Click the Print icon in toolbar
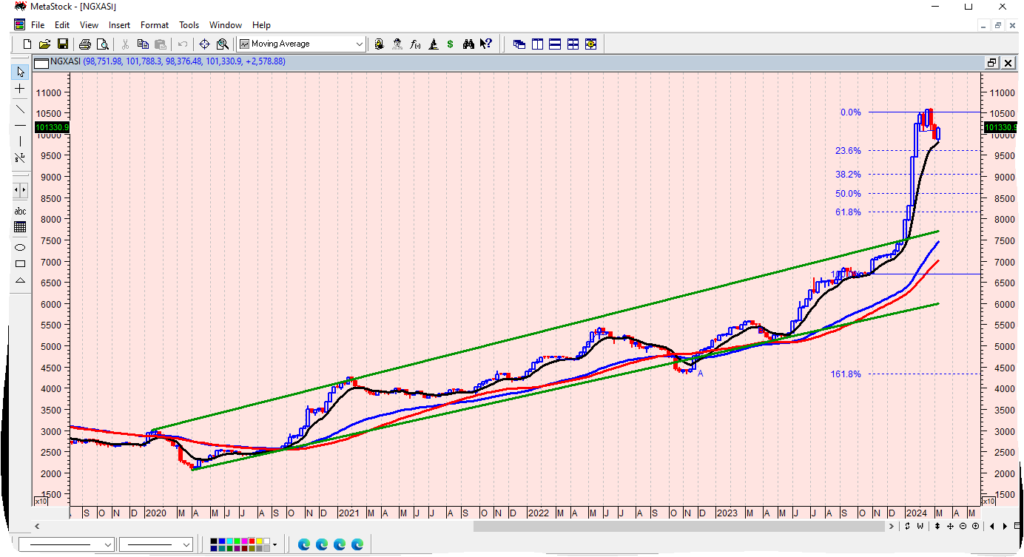Screen dimensions: 1024x557 [85, 44]
